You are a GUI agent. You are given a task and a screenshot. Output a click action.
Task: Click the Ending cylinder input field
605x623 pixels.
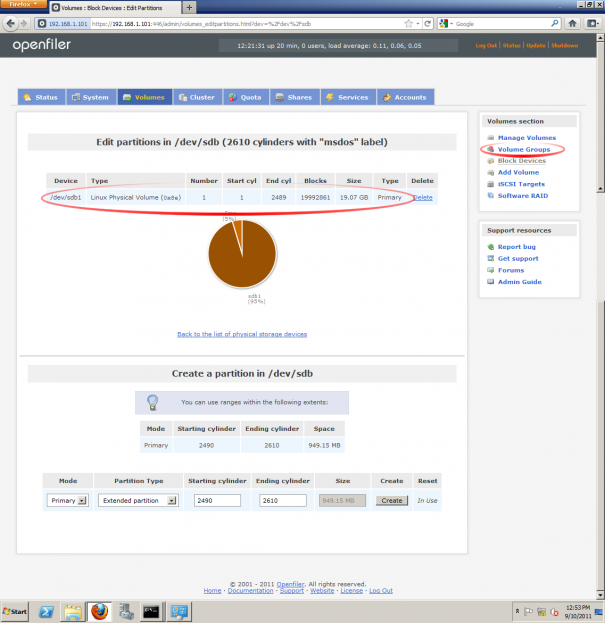(282, 501)
